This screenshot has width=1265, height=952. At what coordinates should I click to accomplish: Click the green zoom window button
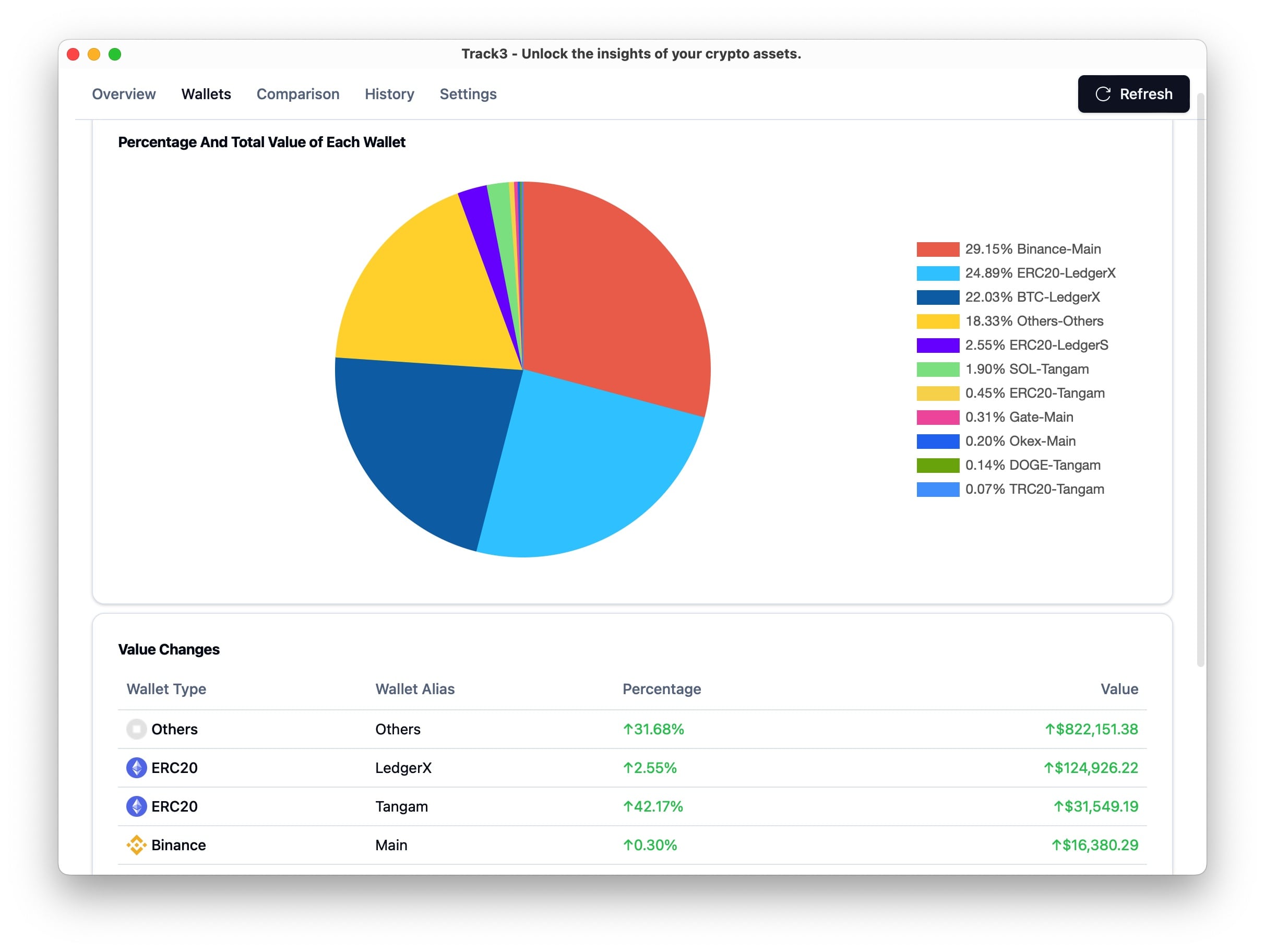click(115, 54)
